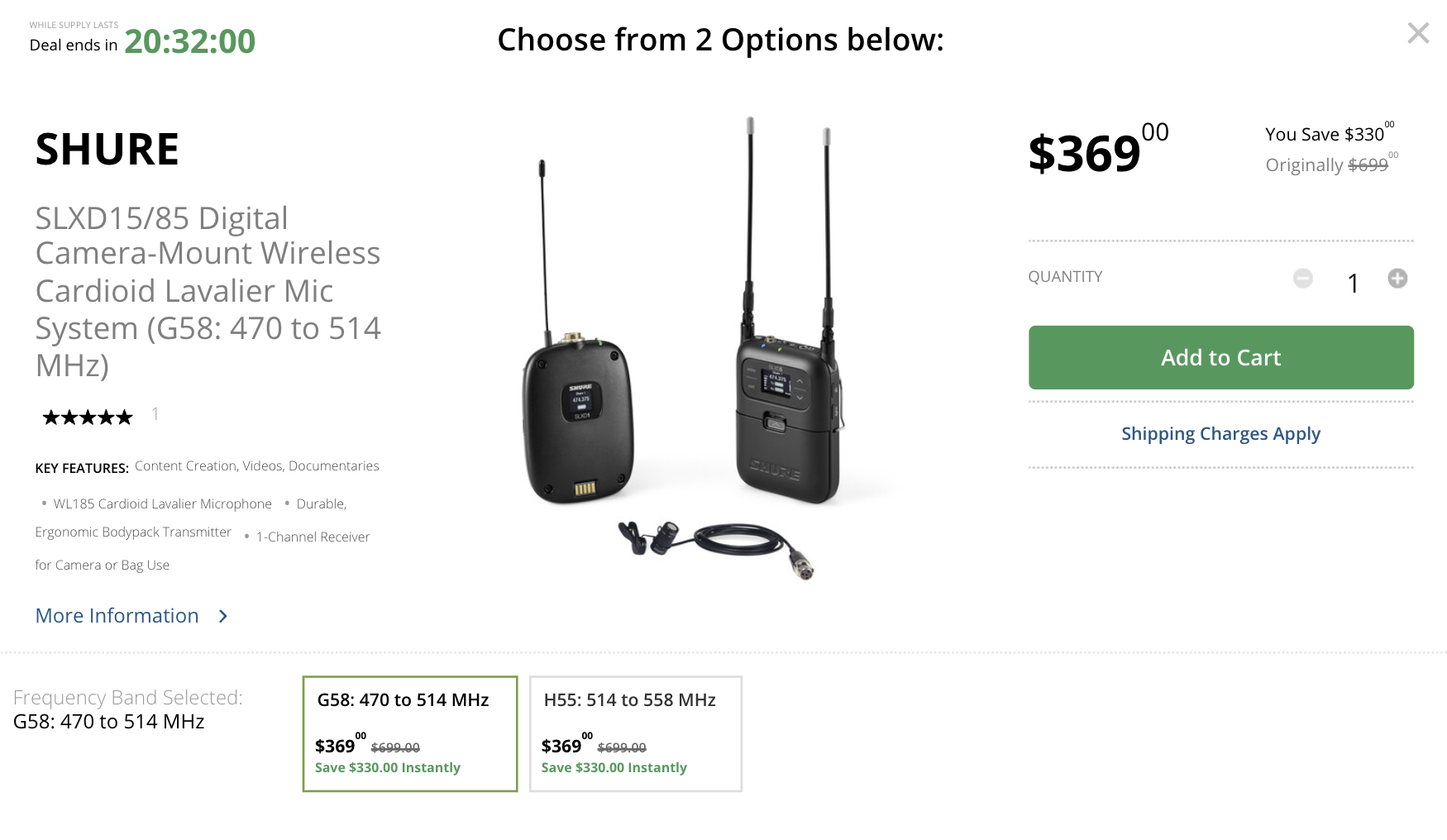Click the chevron arrow beside More Information
Image resolution: width=1447 pixels, height=840 pixels.
222,616
